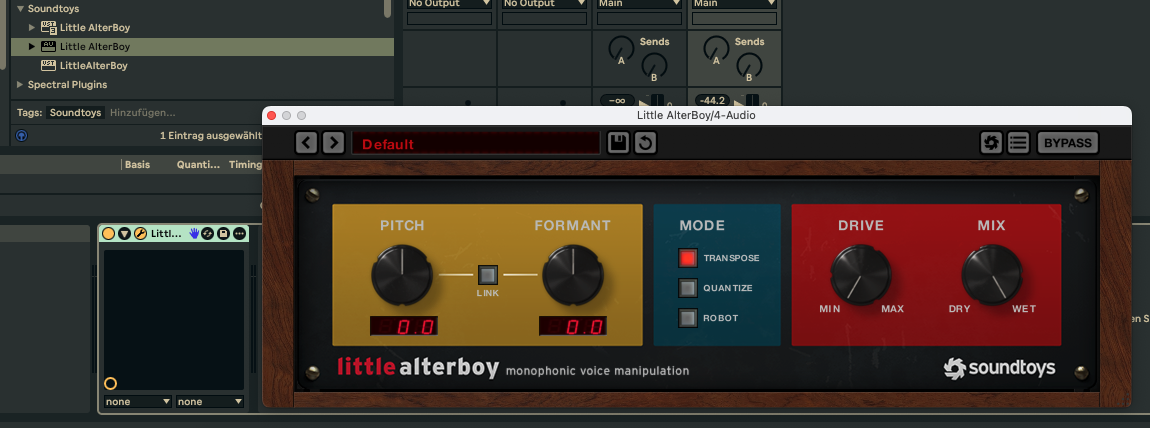
Task: Save device preset via disk icon
Action: 224,234
